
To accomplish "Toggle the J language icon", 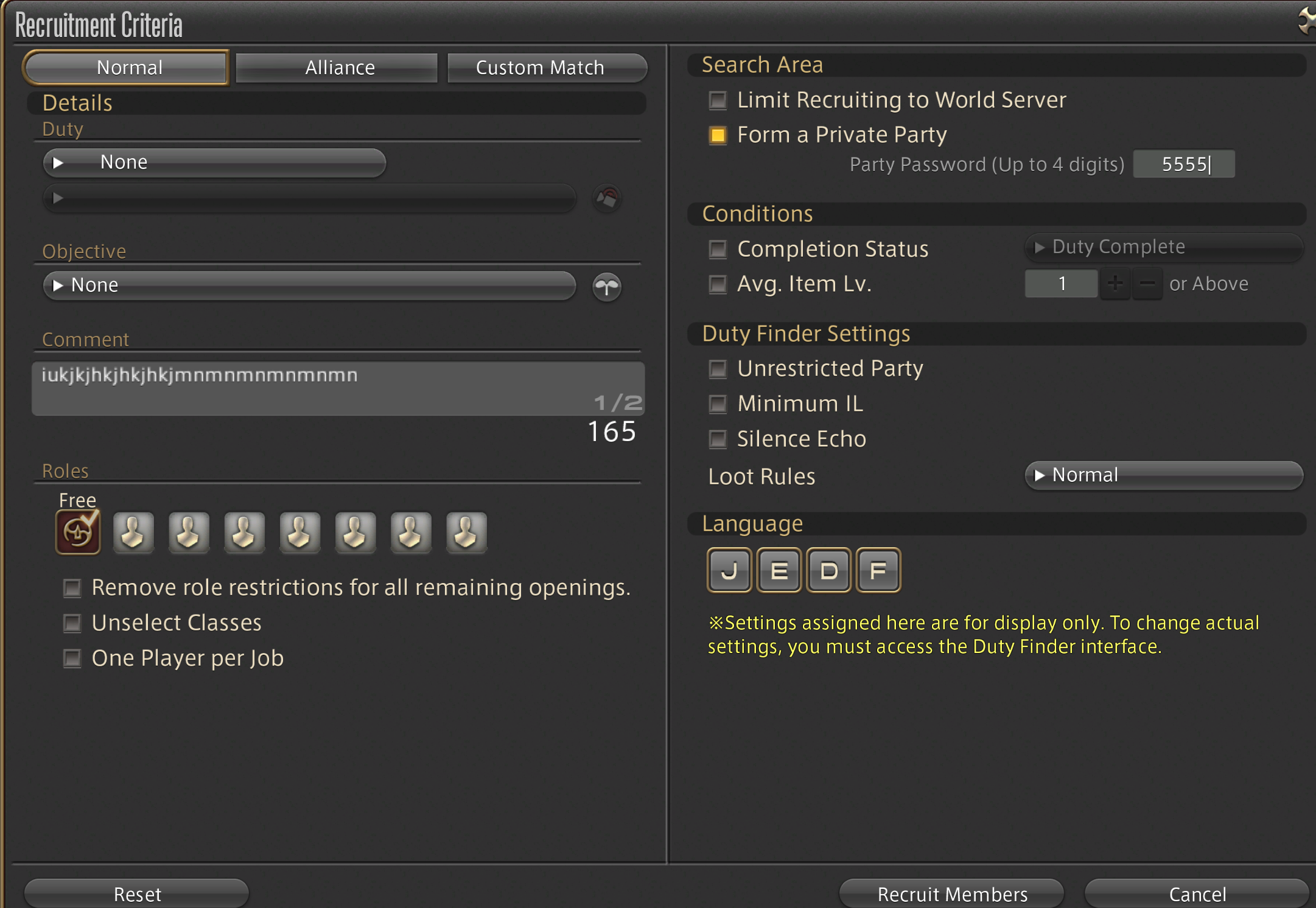I will (729, 570).
